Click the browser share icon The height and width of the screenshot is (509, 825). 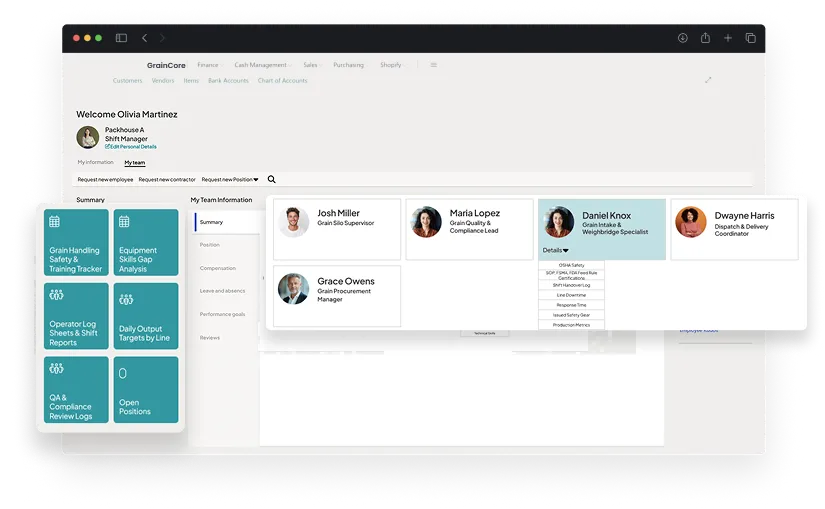pos(705,38)
